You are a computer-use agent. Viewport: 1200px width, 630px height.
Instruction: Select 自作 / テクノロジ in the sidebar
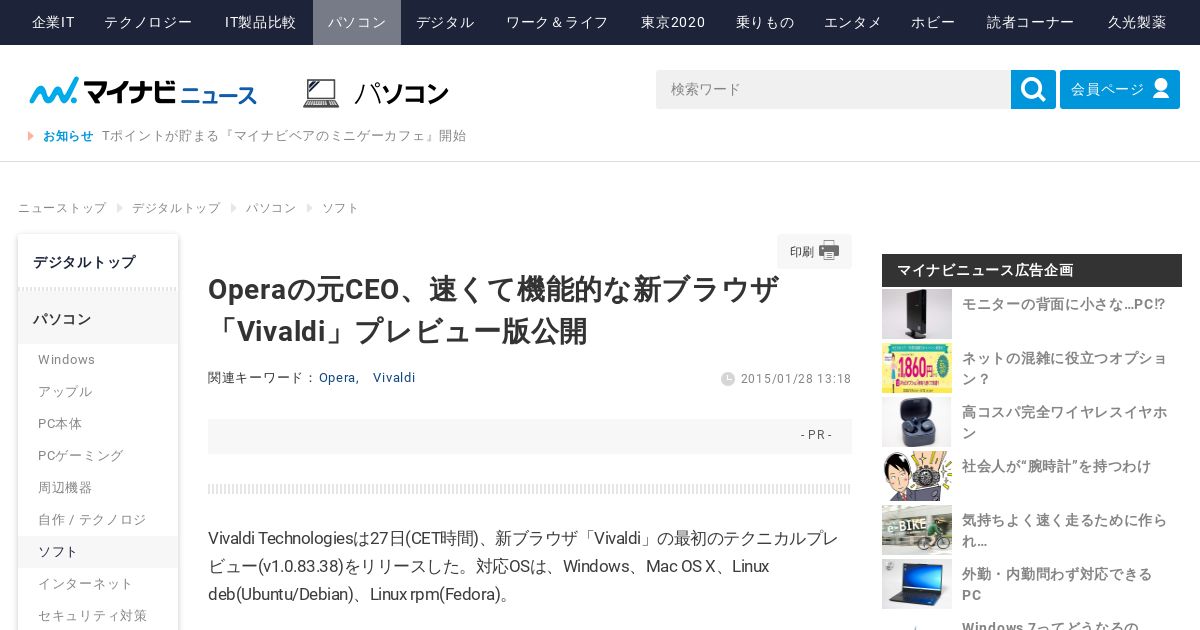(98, 520)
